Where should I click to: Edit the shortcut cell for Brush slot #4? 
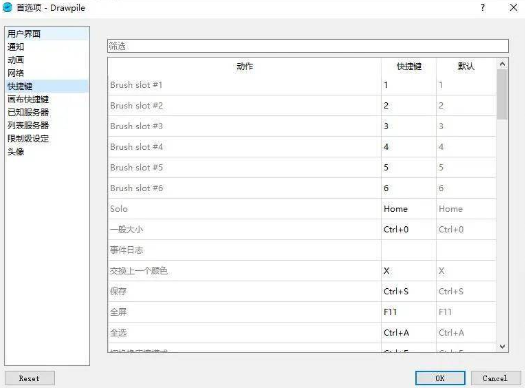409,147
